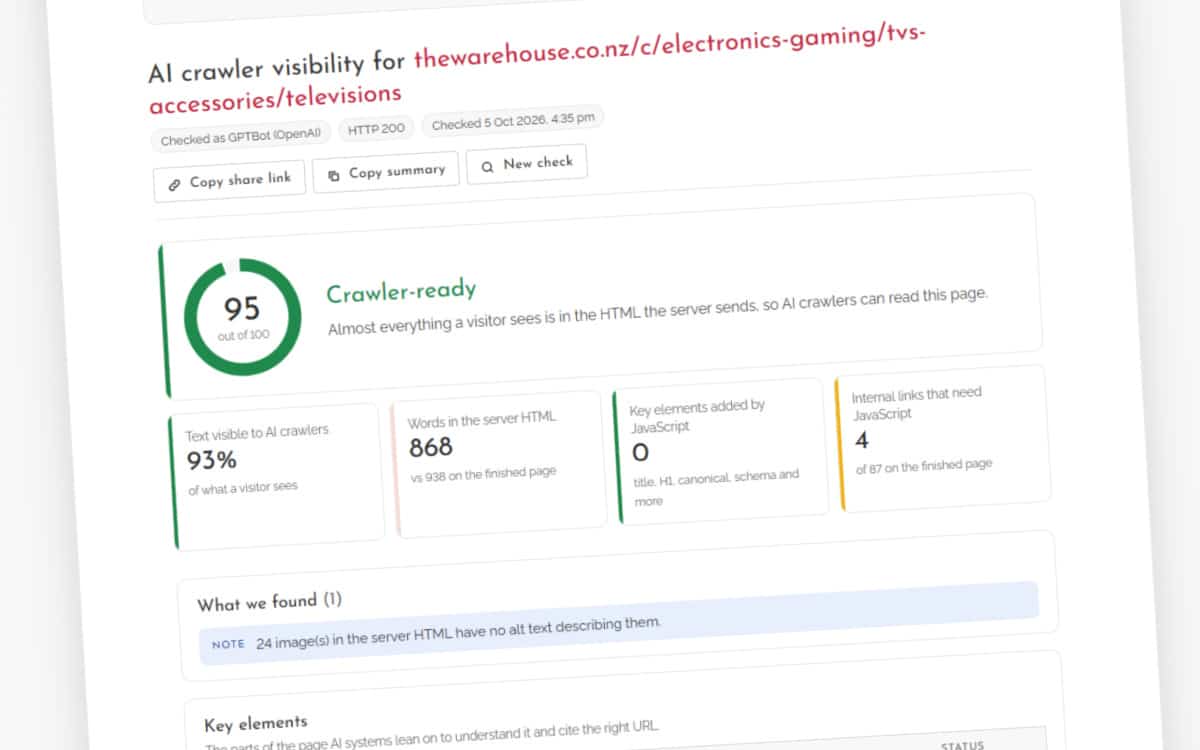Viewport: 1200px width, 750px height.
Task: Click the STATUS column header
Action: coord(962,745)
